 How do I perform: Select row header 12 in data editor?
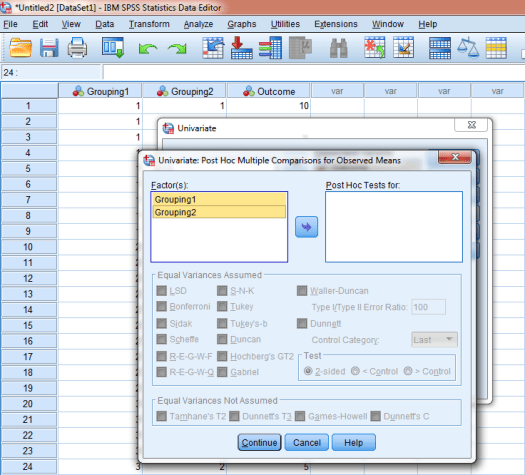(x=29, y=278)
